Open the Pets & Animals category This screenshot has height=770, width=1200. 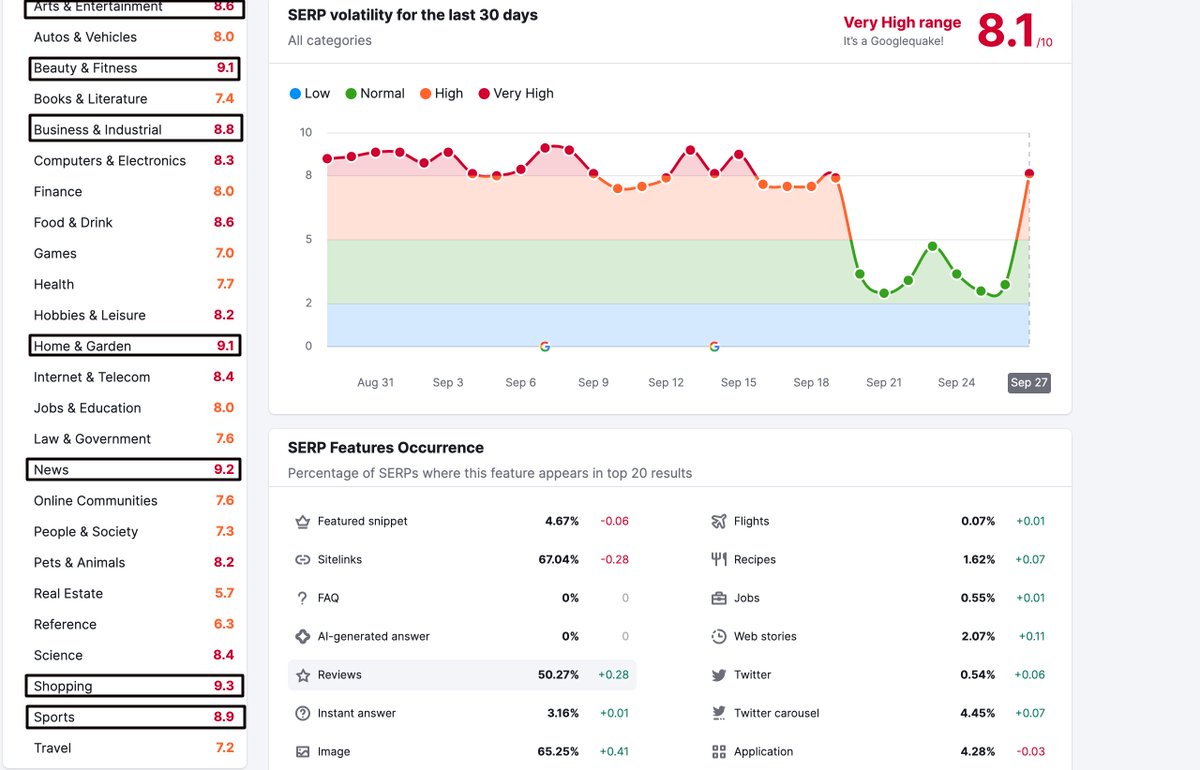pos(136,563)
